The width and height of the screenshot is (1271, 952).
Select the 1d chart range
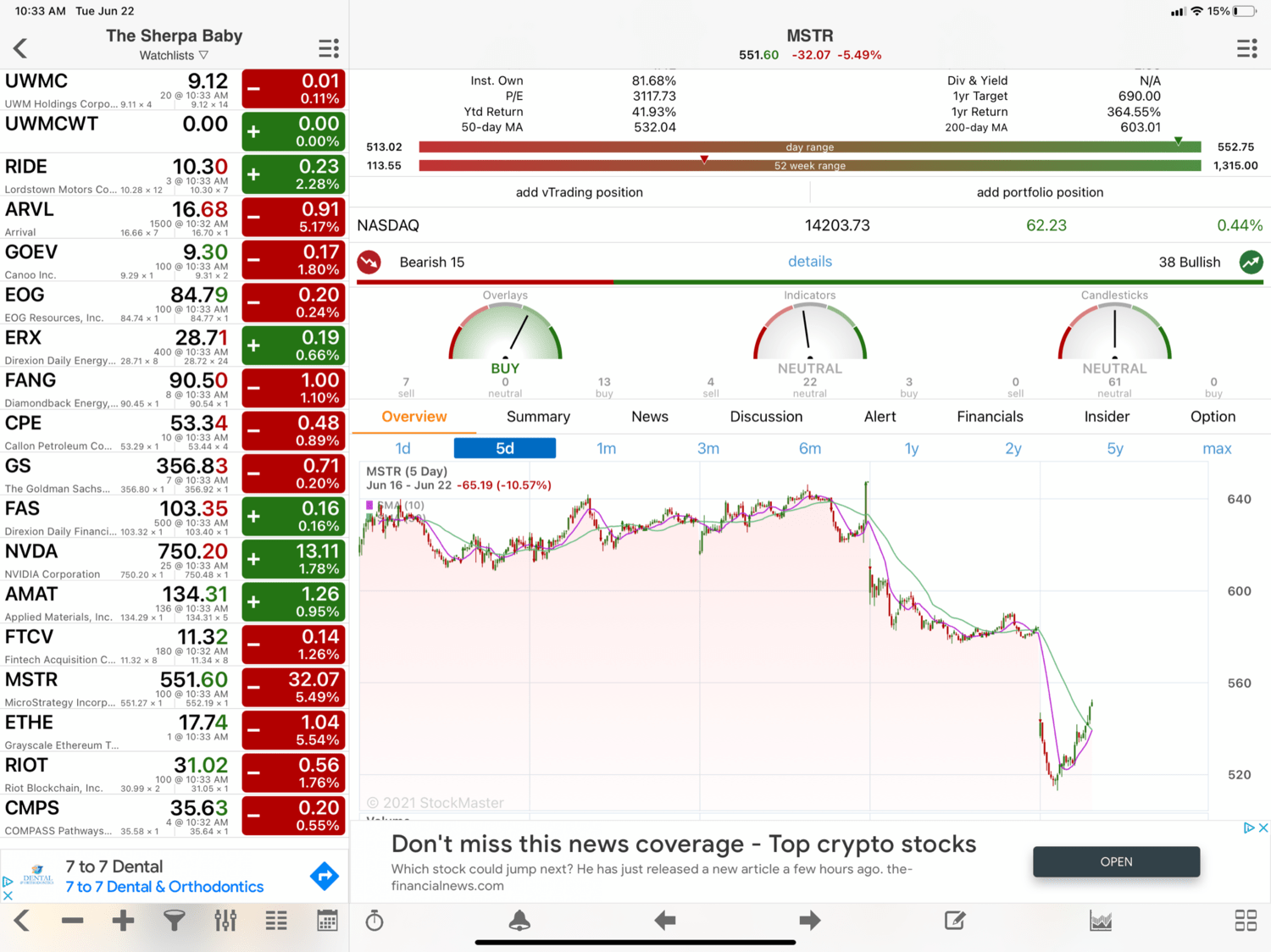click(x=402, y=448)
